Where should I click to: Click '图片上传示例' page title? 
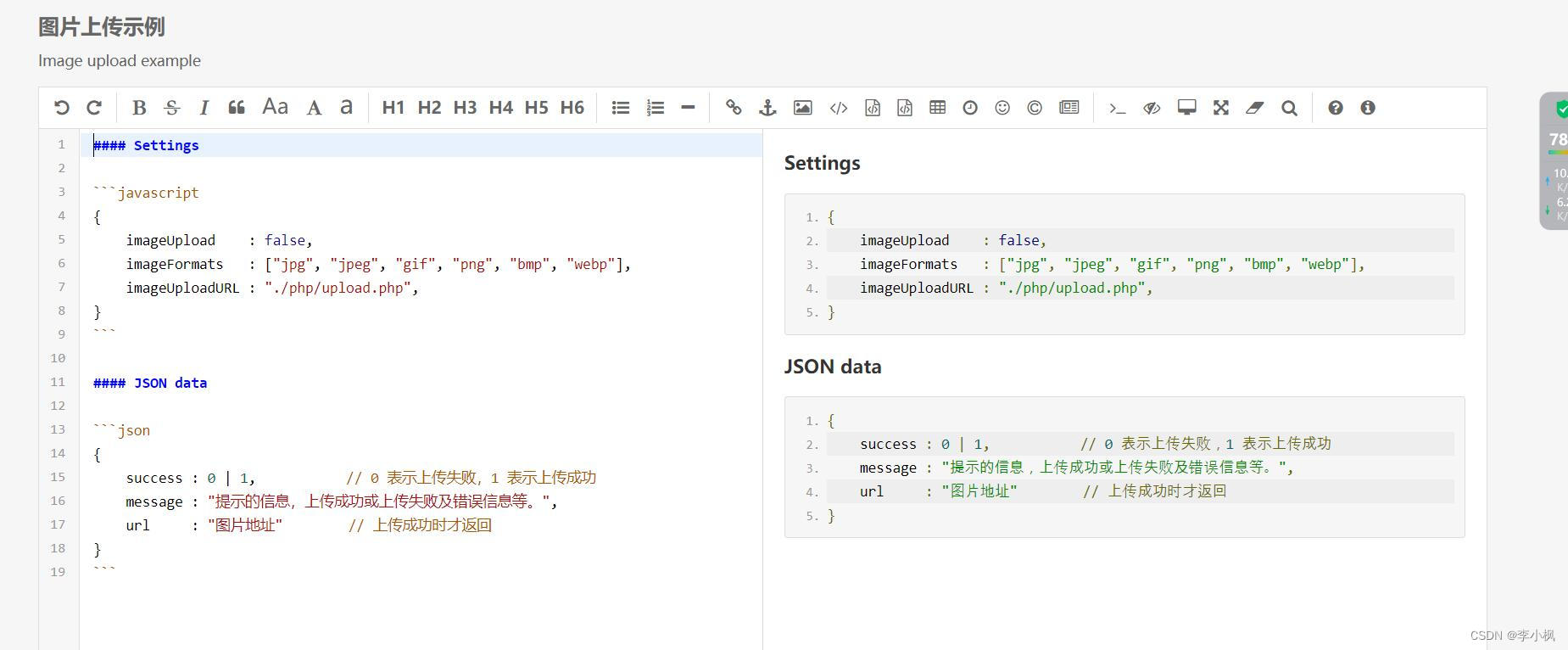(x=101, y=27)
